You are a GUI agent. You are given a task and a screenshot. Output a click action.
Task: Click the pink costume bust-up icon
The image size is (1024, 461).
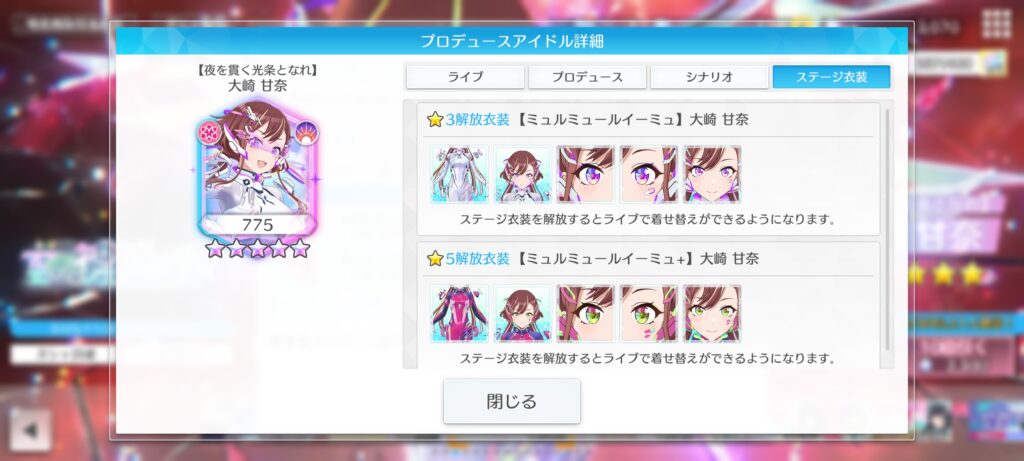tap(522, 313)
